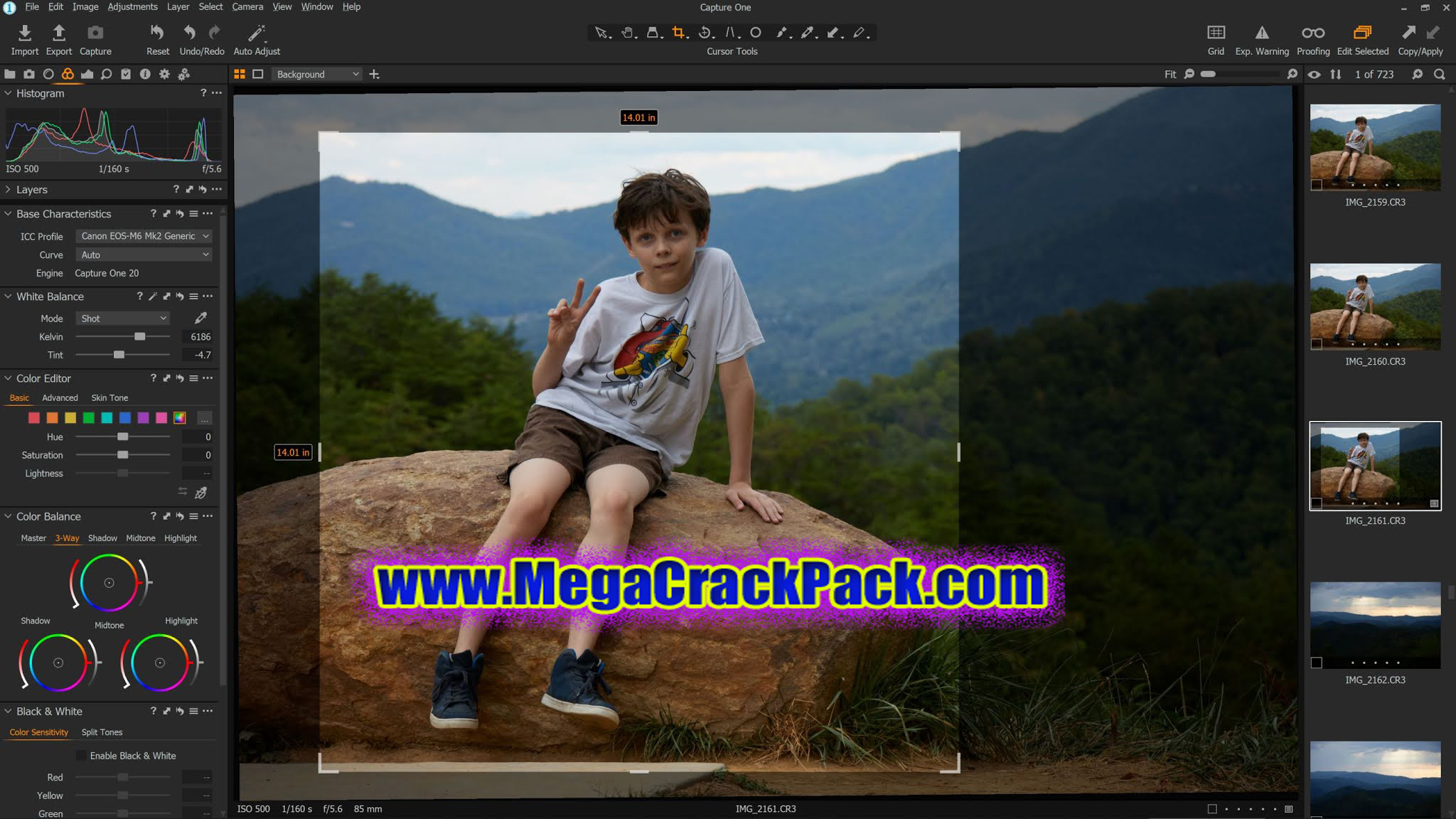This screenshot has width=1456, height=819.
Task: Pick the red color swatch
Action: (33, 418)
